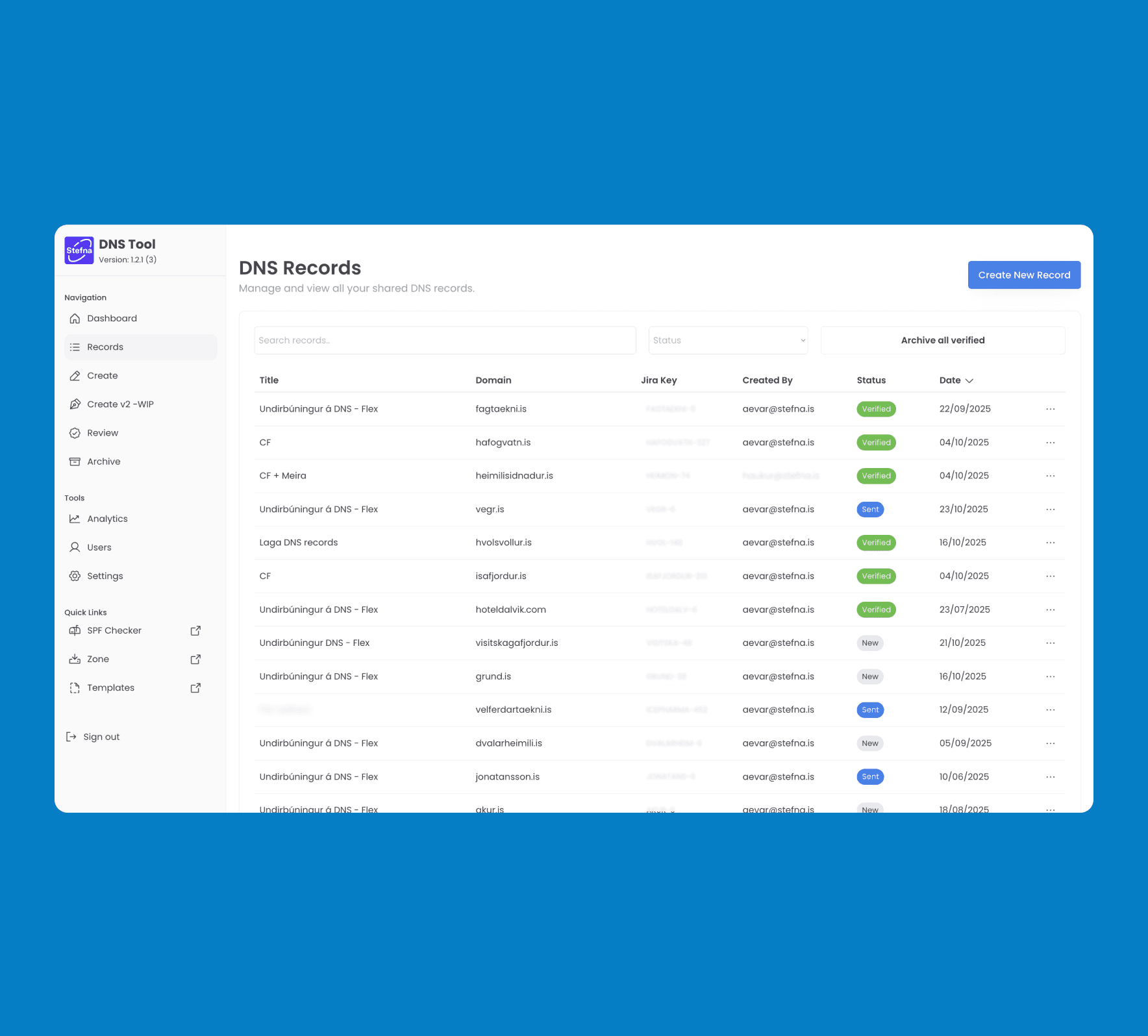Select domain visitskagafjordur.is
Image resolution: width=1148 pixels, height=1036 pixels.
pyautogui.click(x=517, y=643)
